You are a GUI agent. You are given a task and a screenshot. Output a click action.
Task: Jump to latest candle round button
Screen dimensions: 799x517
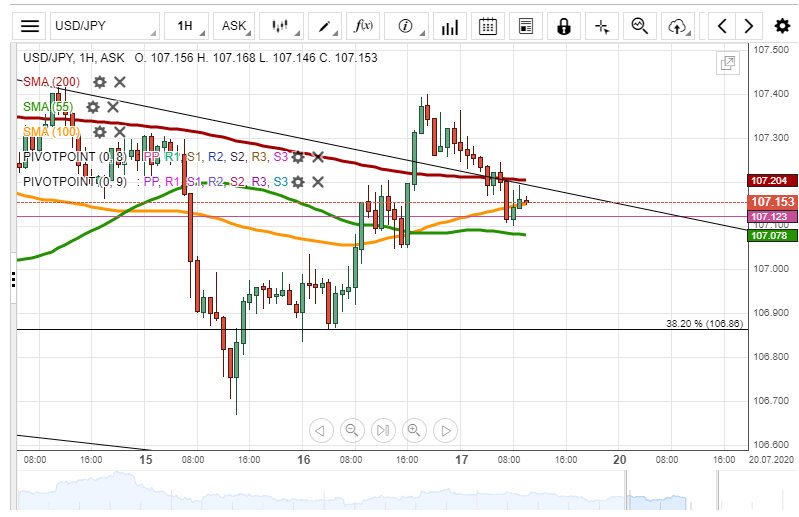383,431
